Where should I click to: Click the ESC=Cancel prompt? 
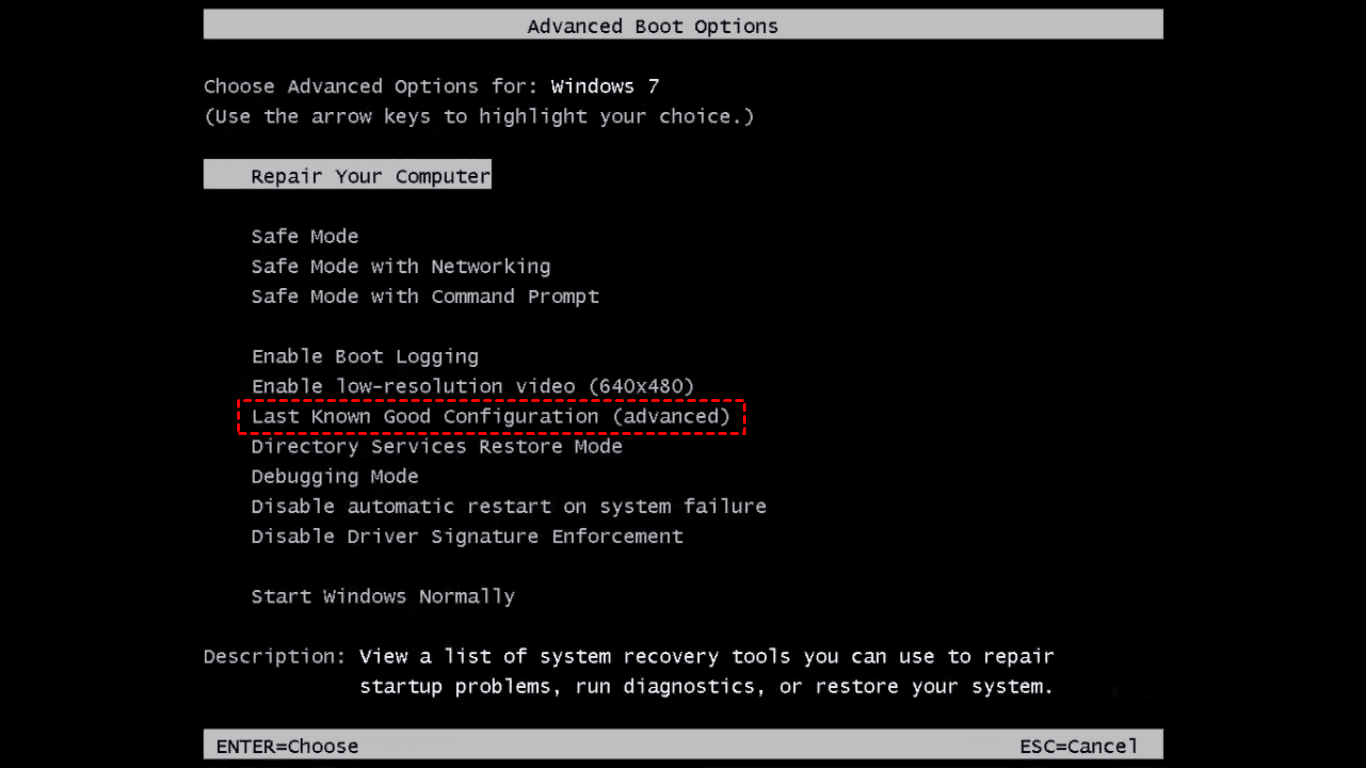click(x=1078, y=746)
